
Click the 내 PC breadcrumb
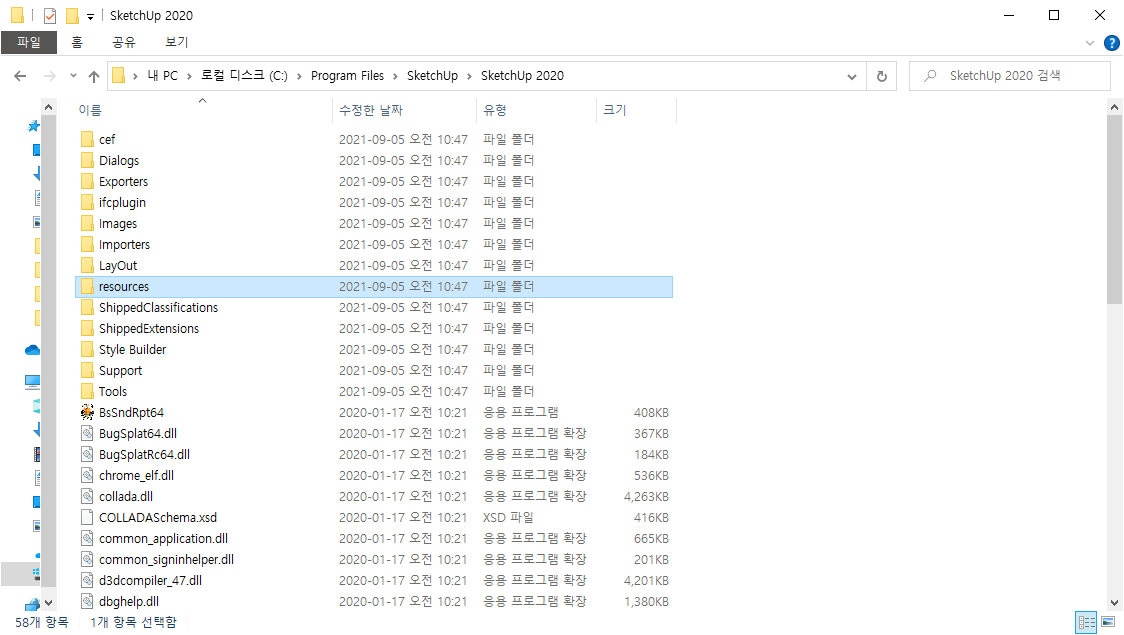[163, 76]
